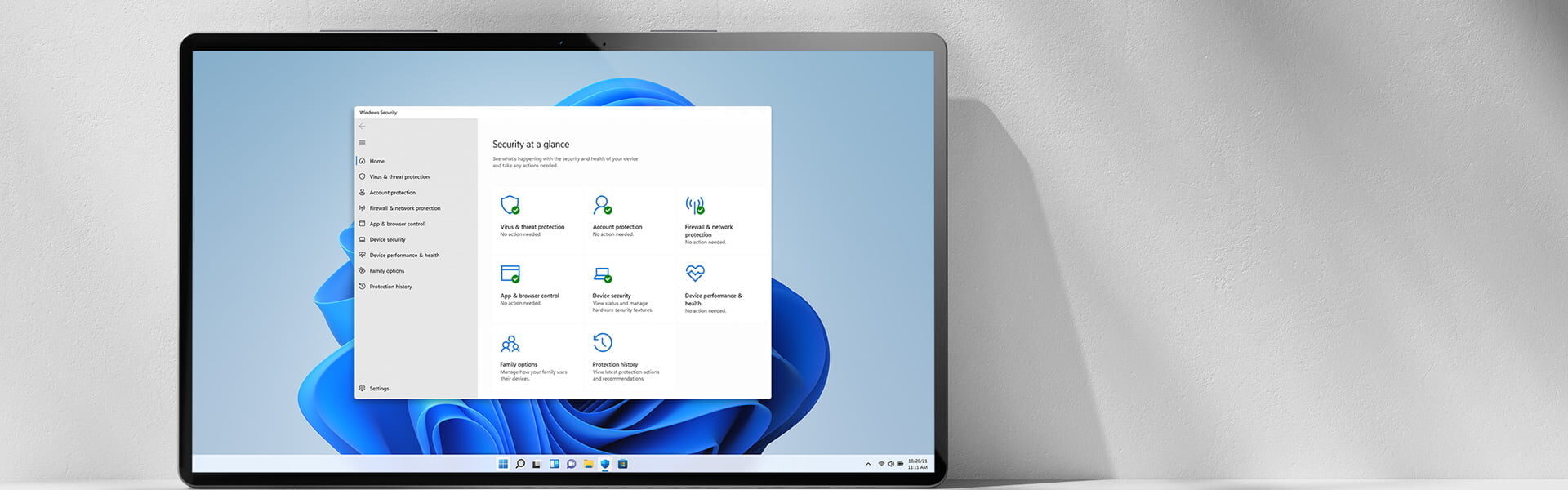Viewport: 1568px width, 490px height.
Task: Open Task View from the taskbar
Action: pos(537,464)
